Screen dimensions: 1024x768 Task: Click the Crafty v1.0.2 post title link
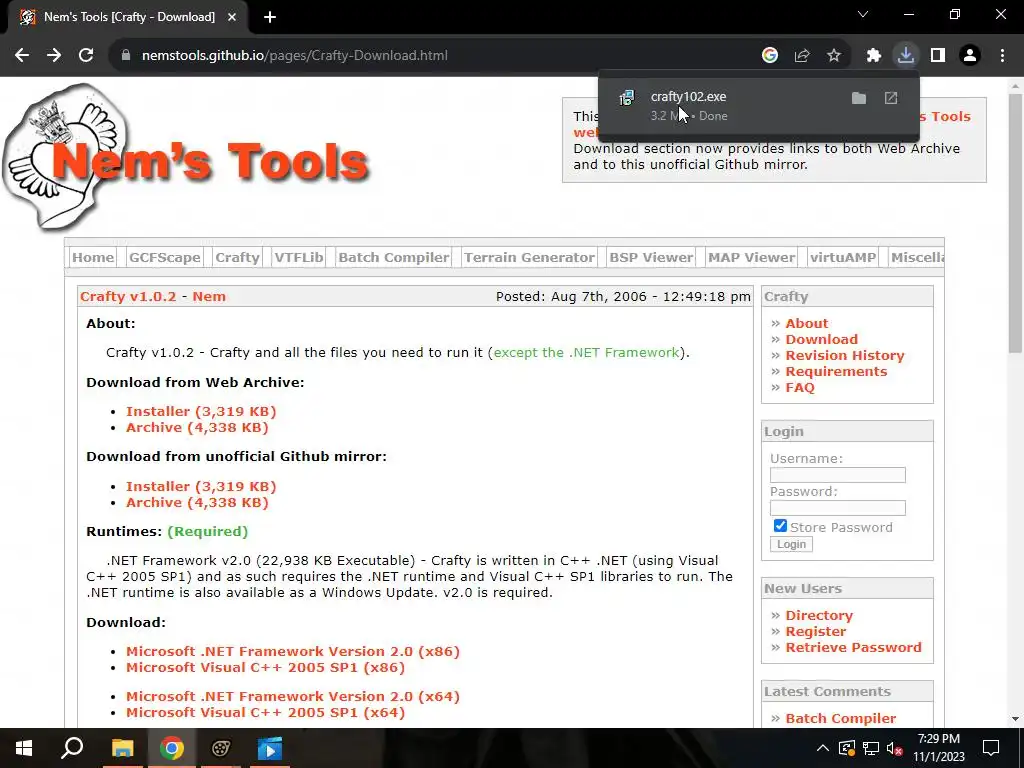click(x=128, y=296)
